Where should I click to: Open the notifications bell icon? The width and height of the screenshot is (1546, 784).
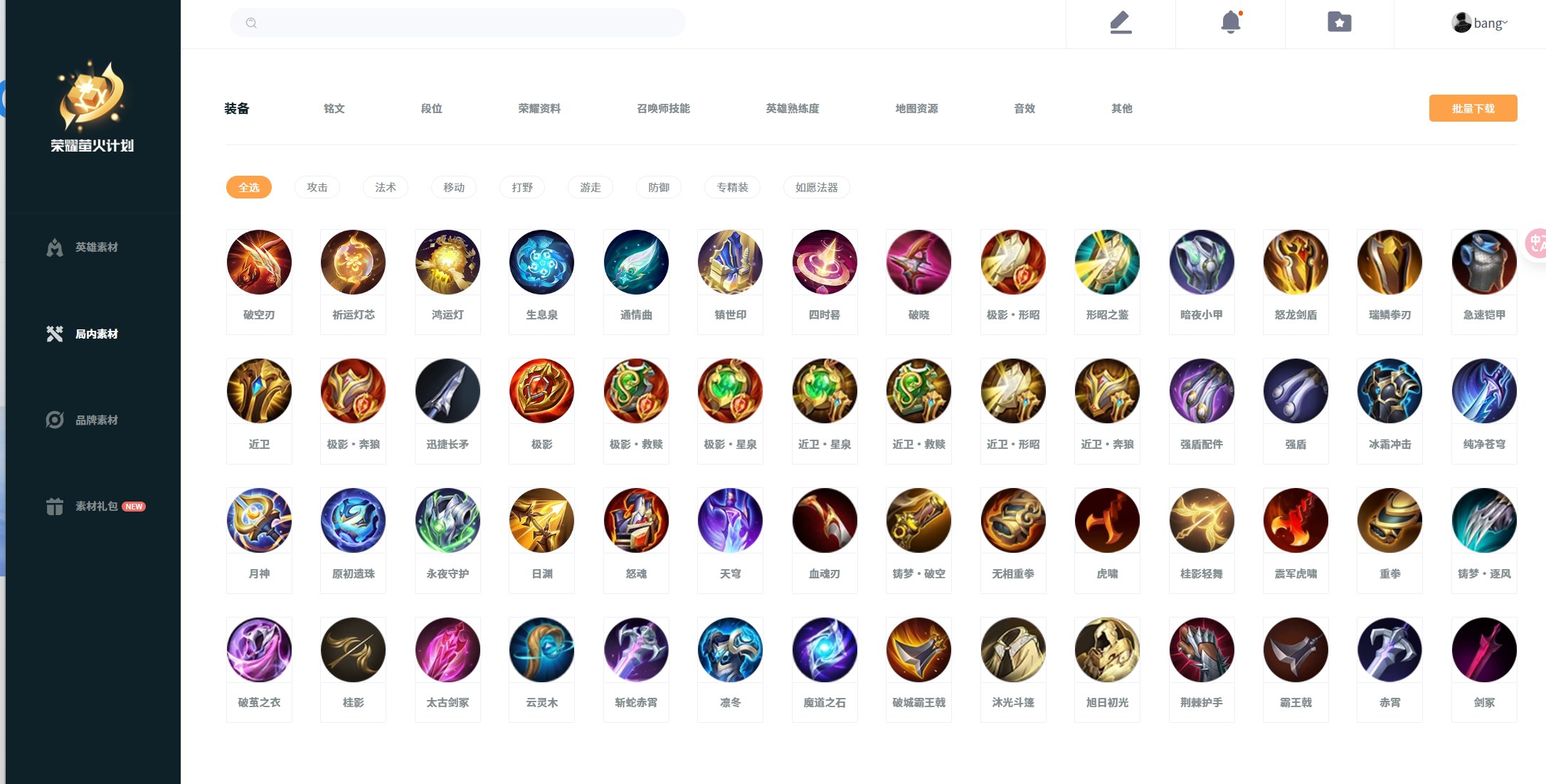coord(1231,22)
